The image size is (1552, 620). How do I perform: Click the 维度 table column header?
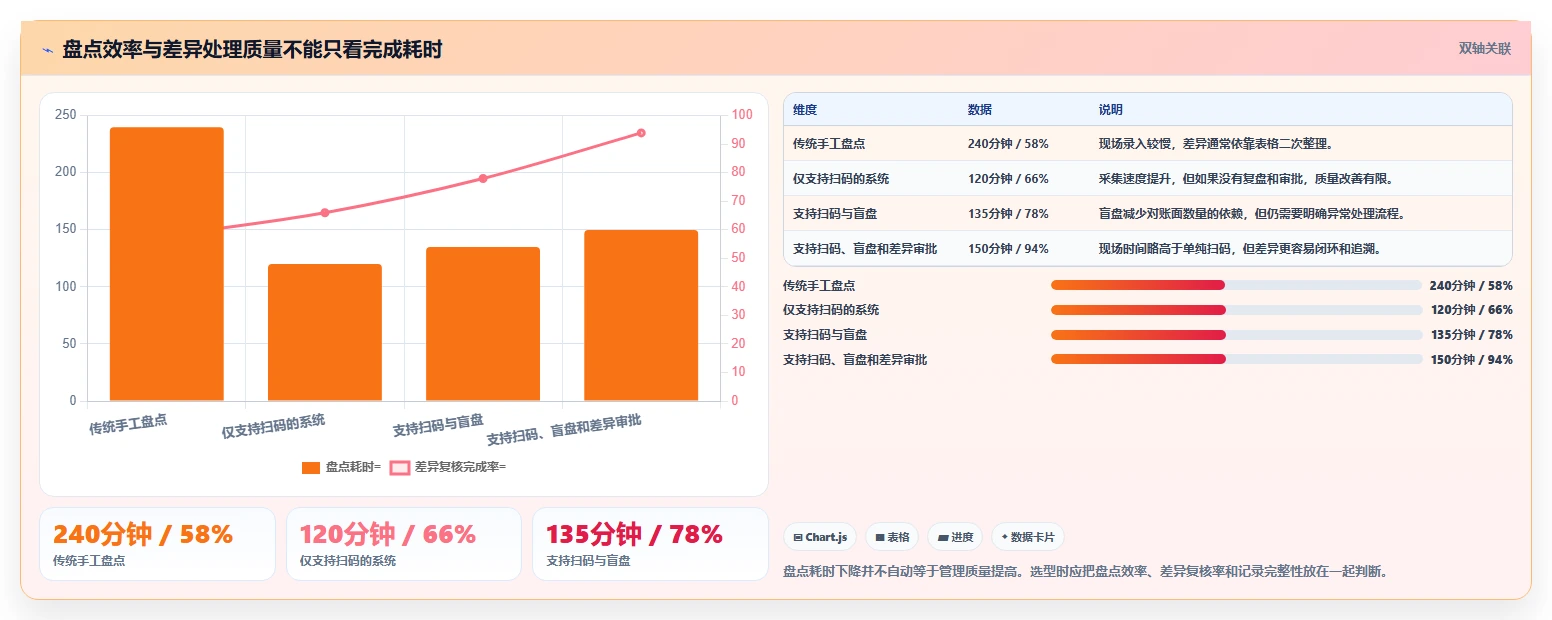805,110
